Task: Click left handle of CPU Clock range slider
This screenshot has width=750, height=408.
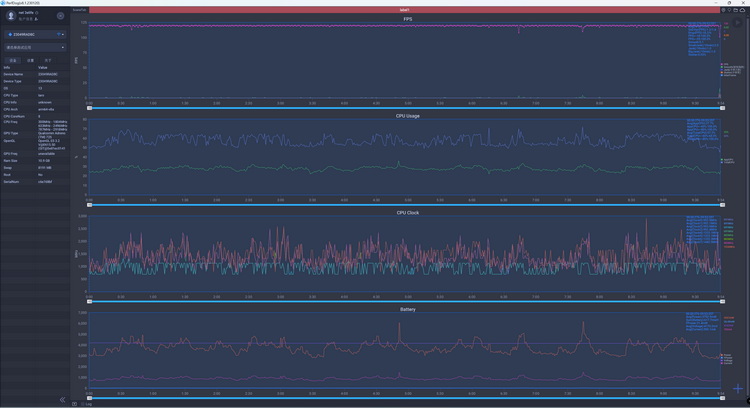Action: [89, 301]
